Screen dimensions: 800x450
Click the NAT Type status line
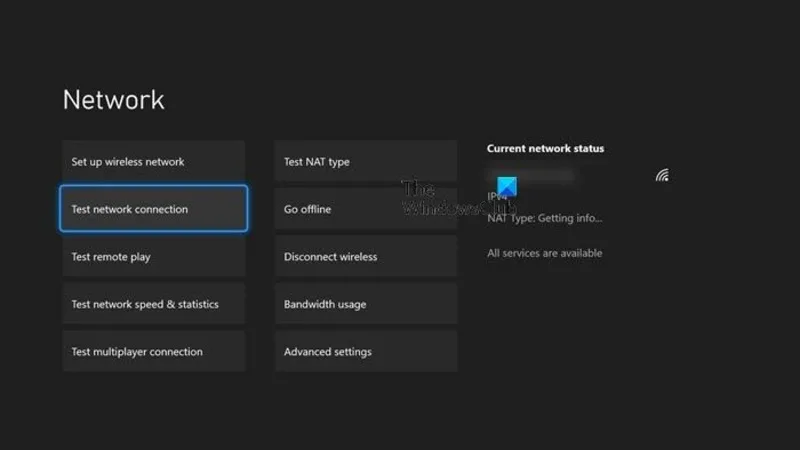[x=544, y=218]
